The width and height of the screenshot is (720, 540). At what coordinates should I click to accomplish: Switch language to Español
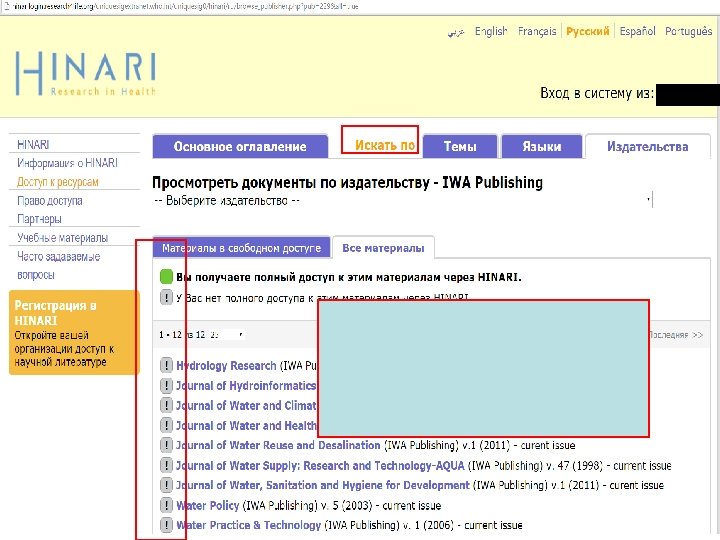637,31
